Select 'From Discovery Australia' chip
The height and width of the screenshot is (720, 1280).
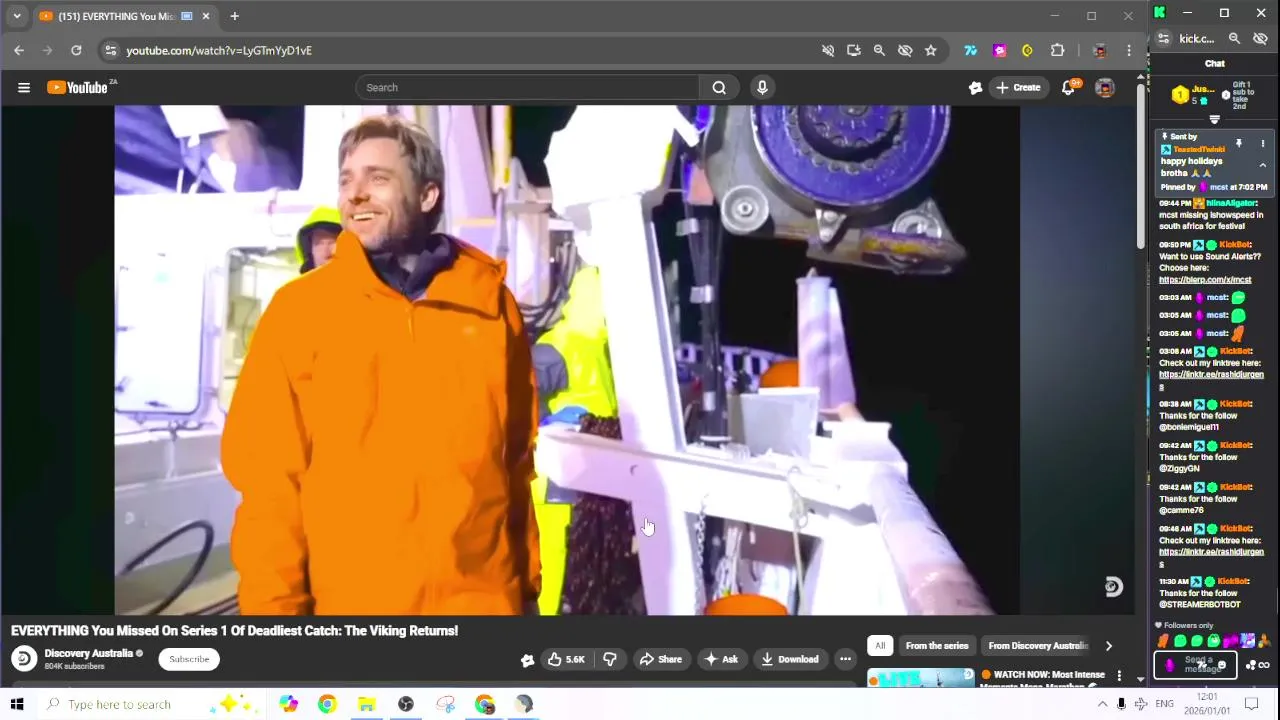click(1037, 646)
